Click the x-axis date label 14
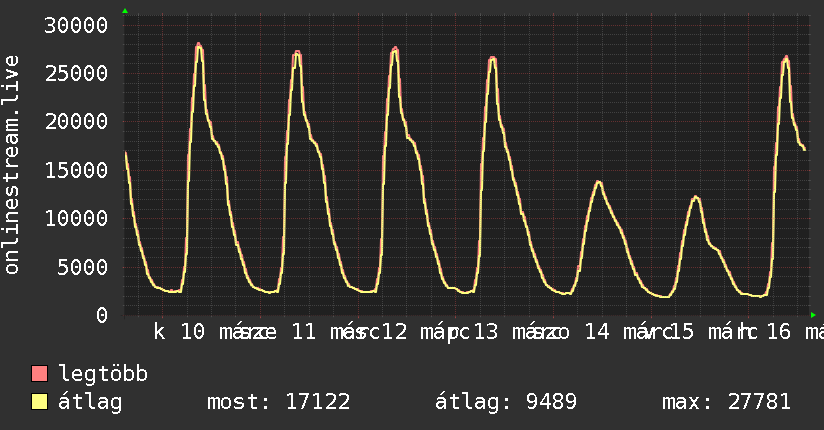Viewport: 824px width, 430px height. [x=597, y=332]
